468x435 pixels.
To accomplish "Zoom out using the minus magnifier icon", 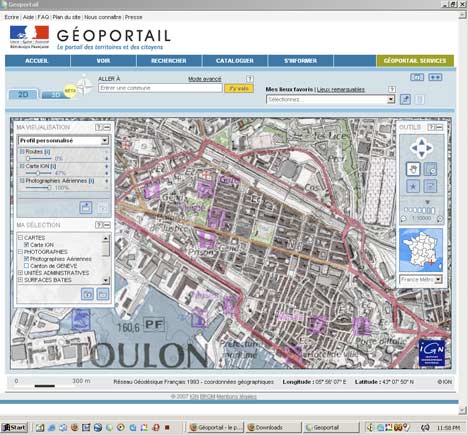I will [404, 219].
